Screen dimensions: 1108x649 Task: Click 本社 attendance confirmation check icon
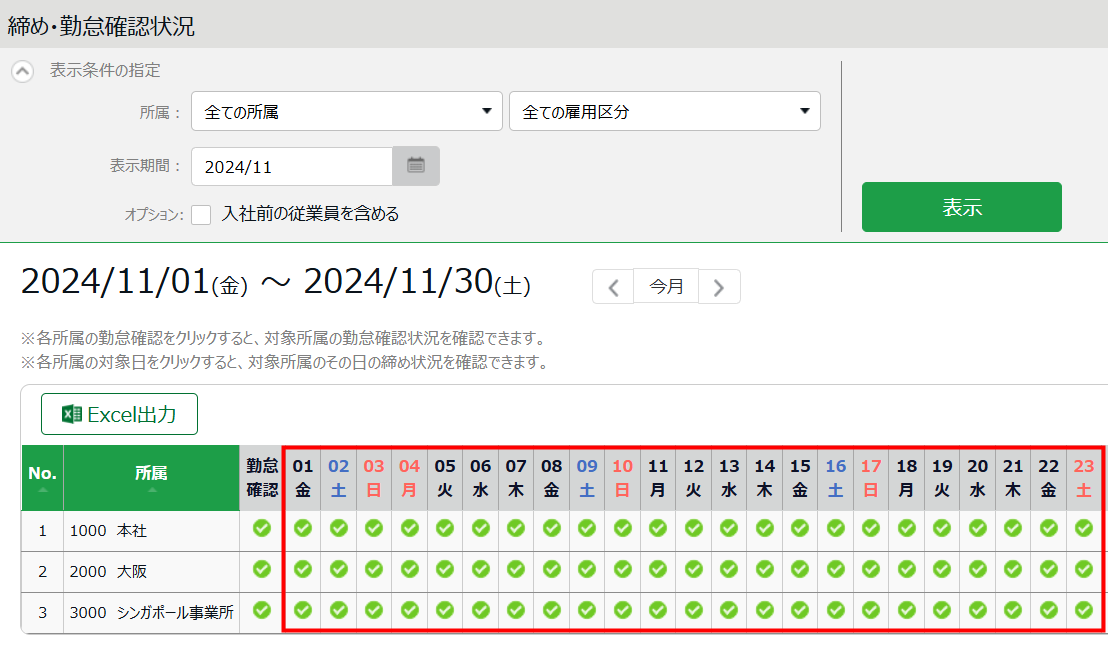262,529
